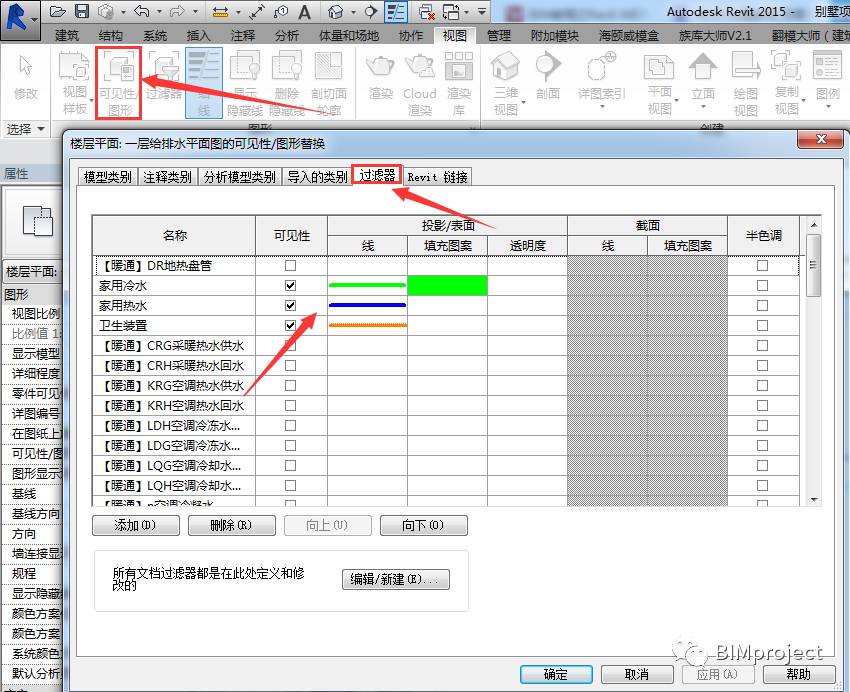Click the filter list scrollbar down arrow
Image resolution: width=850 pixels, height=692 pixels.
coord(814,500)
